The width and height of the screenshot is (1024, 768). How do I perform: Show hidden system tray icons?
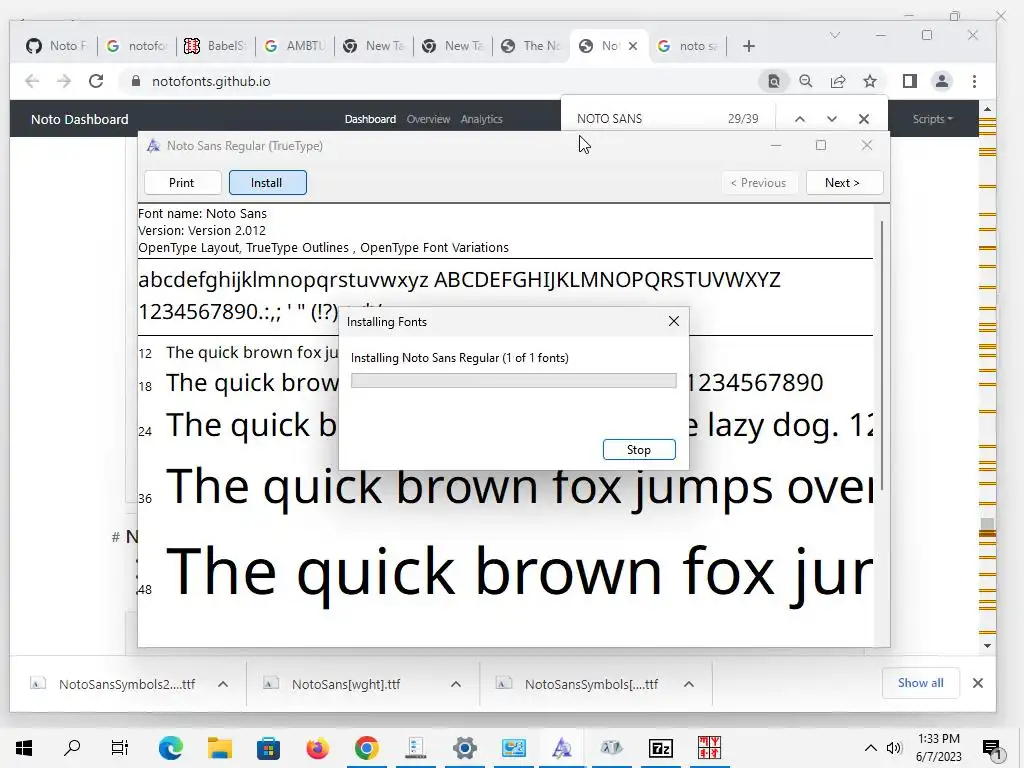click(871, 748)
